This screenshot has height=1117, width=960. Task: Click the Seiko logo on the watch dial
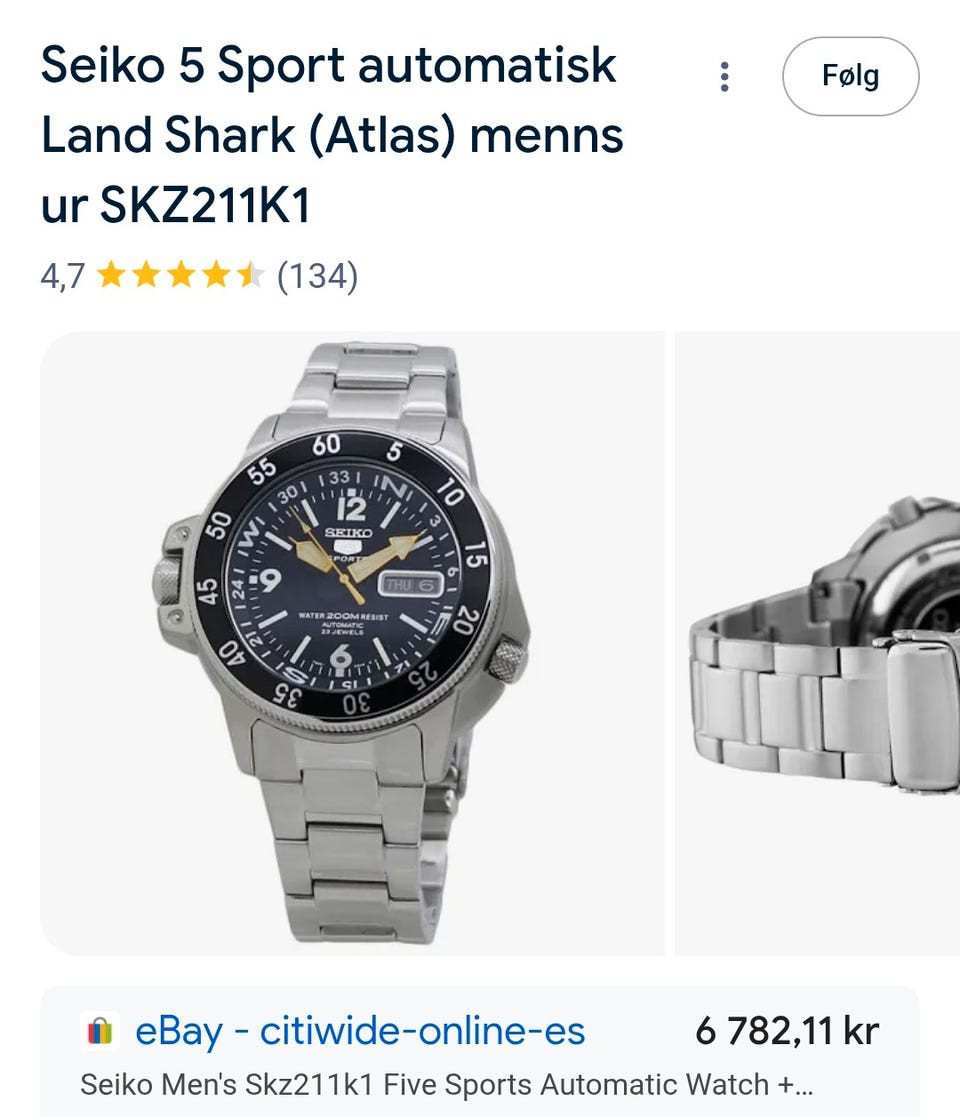348,533
